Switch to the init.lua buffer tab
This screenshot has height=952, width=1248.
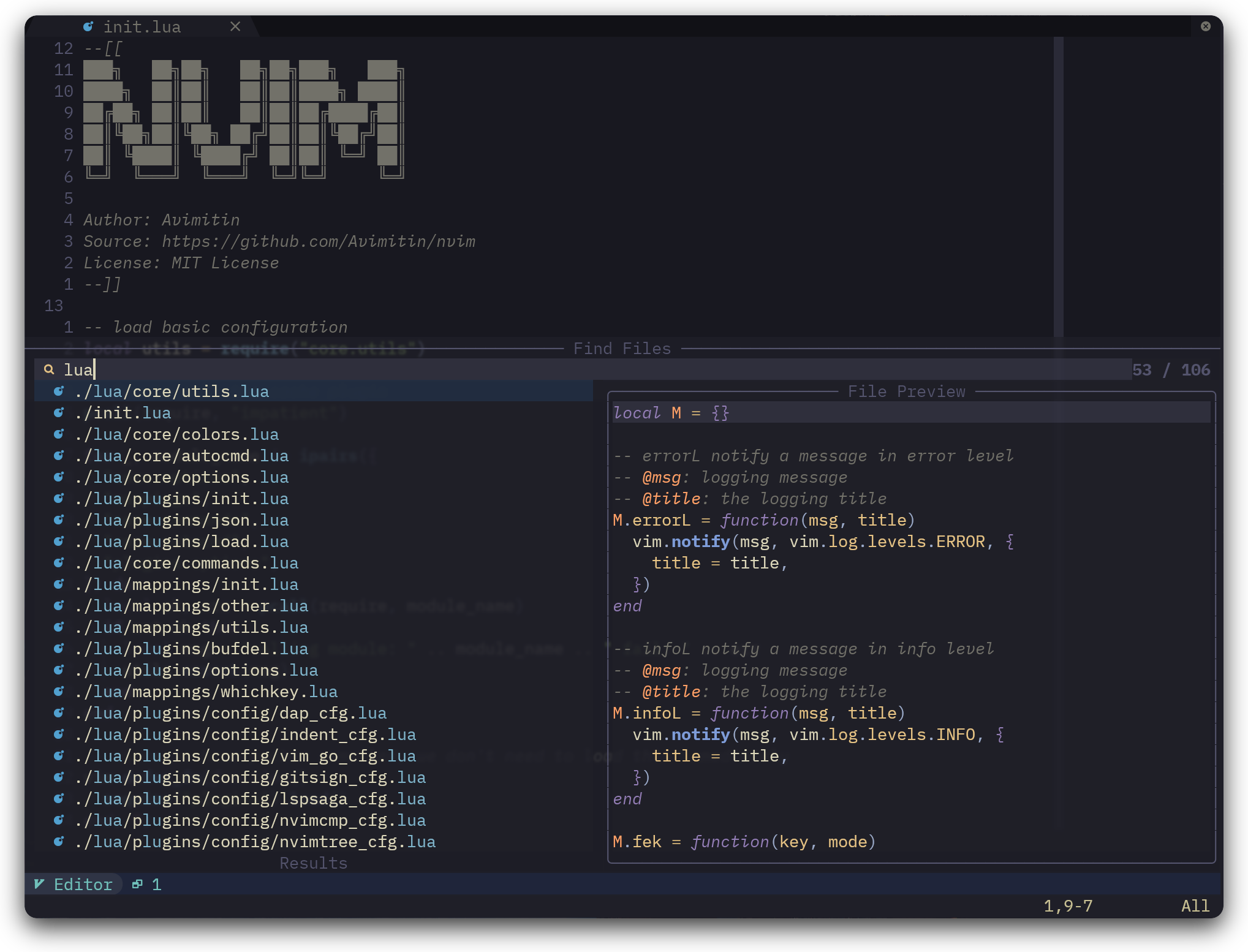[142, 27]
